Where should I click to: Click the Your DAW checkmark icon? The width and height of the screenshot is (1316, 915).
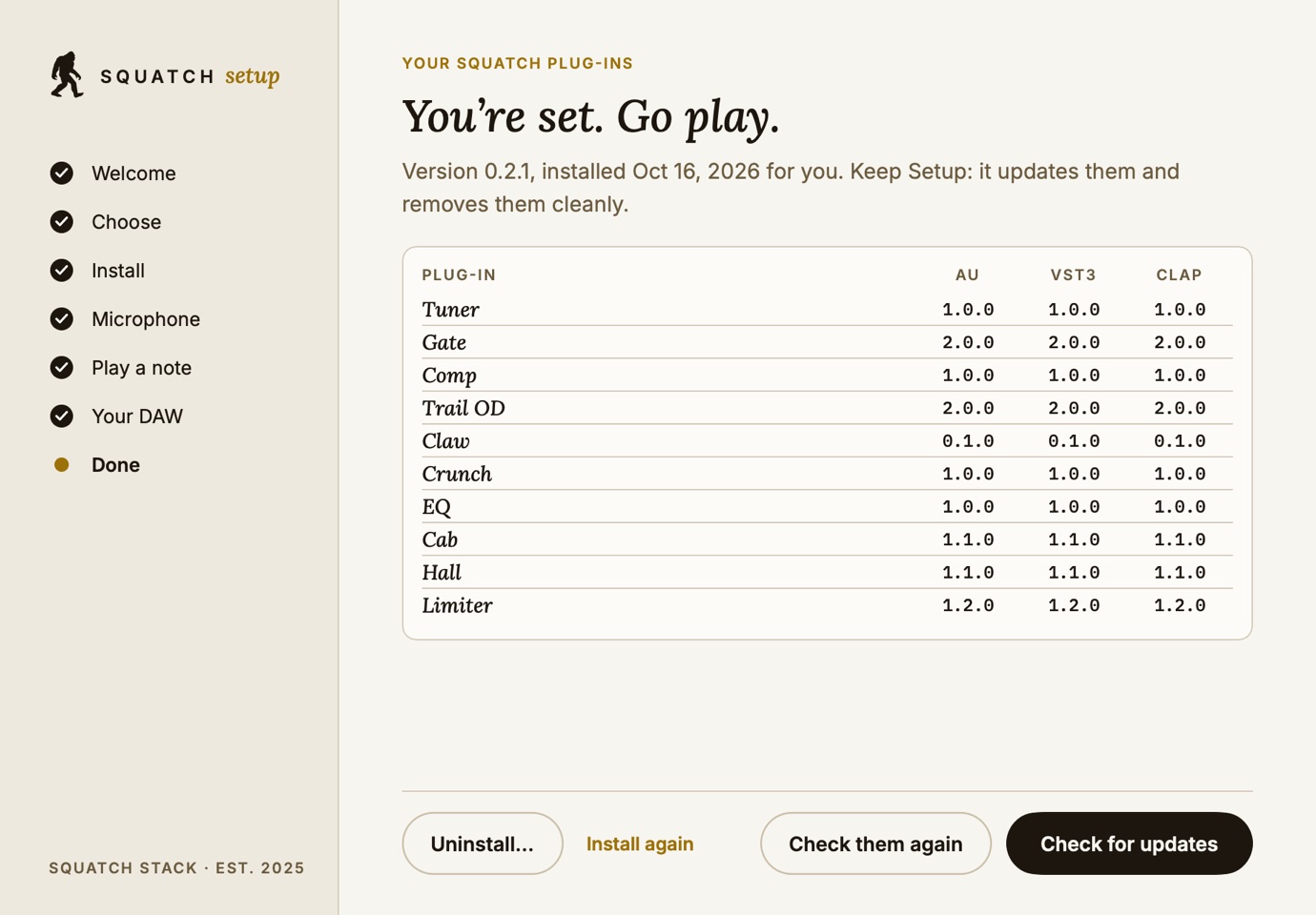(62, 417)
